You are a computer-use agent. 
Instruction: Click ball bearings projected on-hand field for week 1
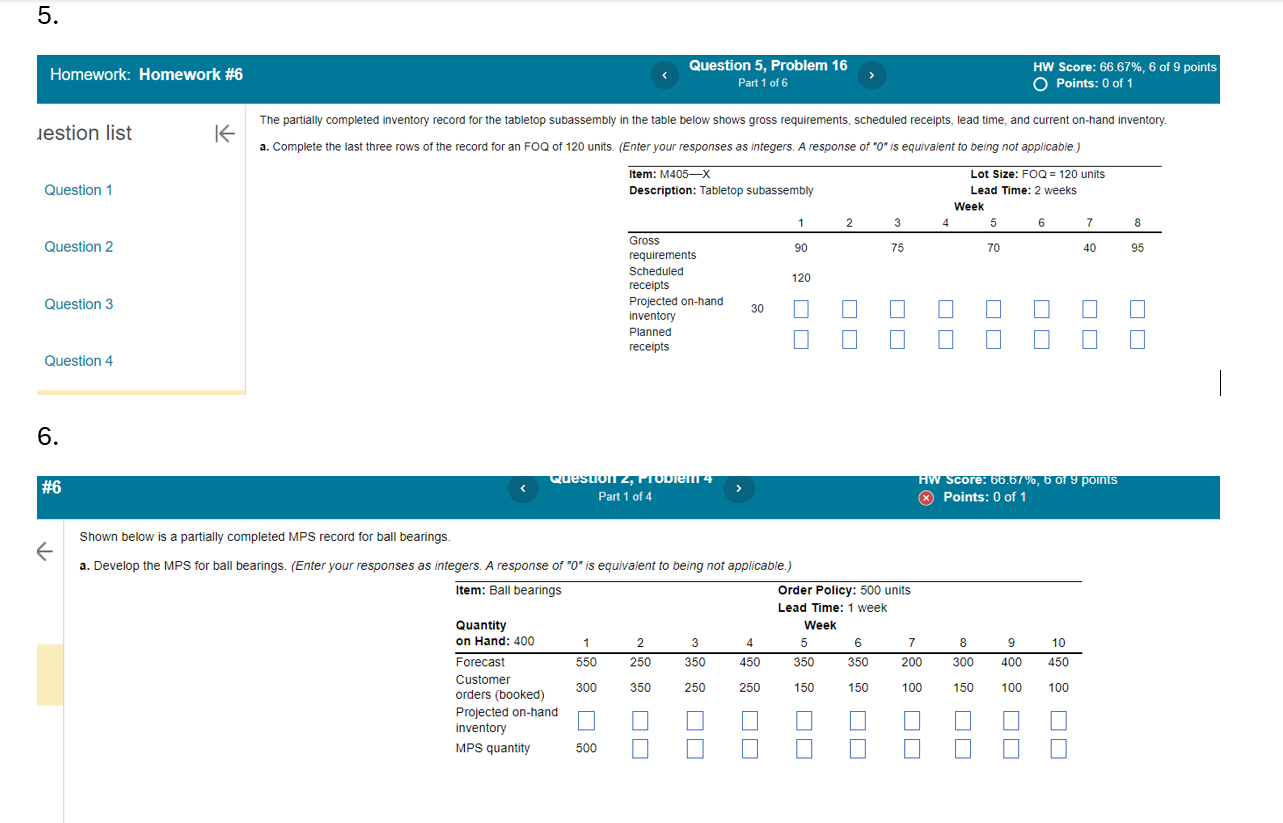pos(586,720)
